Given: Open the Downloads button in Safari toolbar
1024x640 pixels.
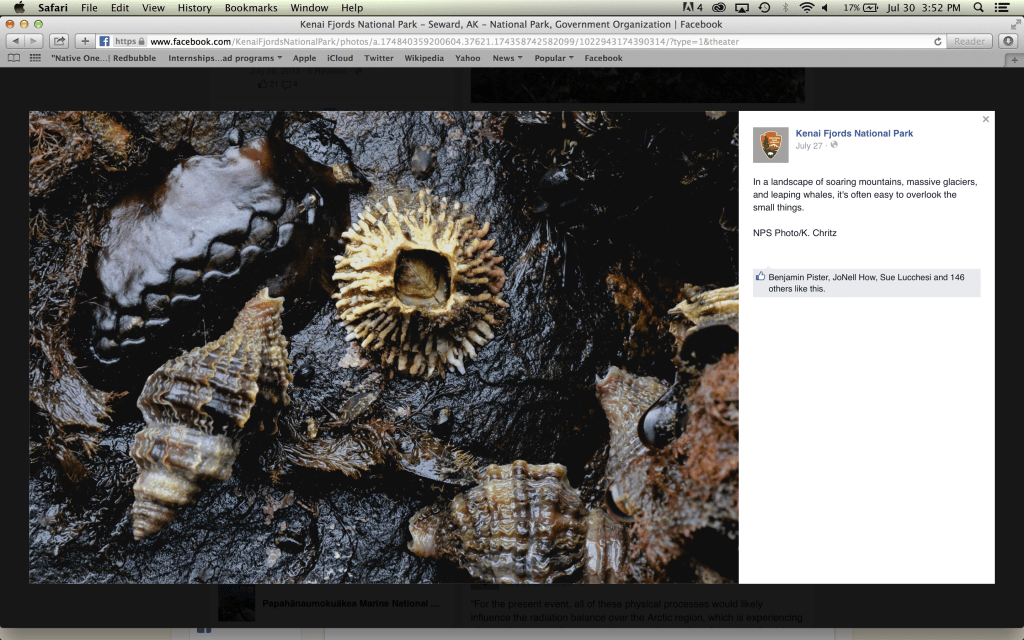Looking at the screenshot, I should click(1007, 41).
